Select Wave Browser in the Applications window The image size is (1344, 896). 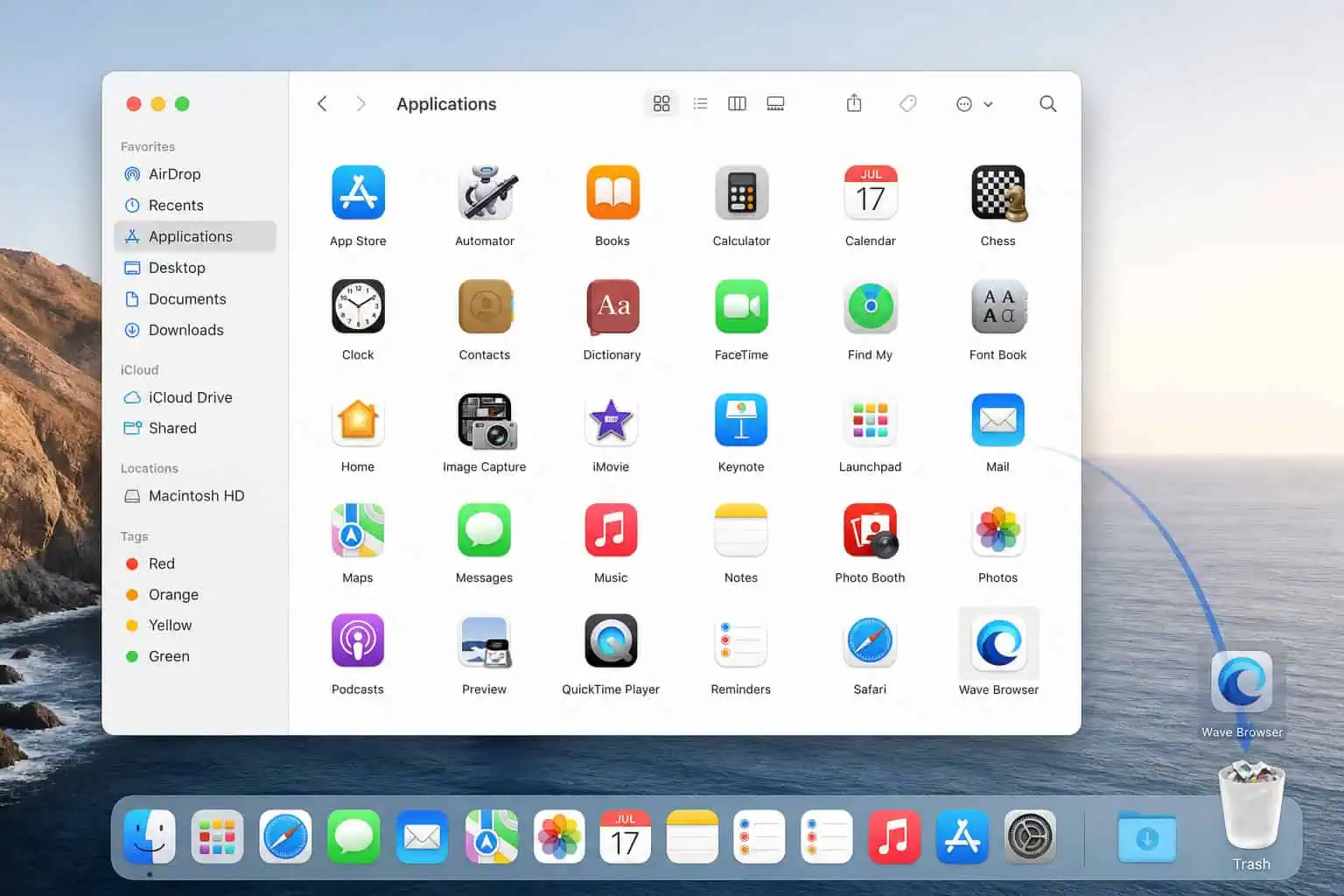tap(998, 644)
